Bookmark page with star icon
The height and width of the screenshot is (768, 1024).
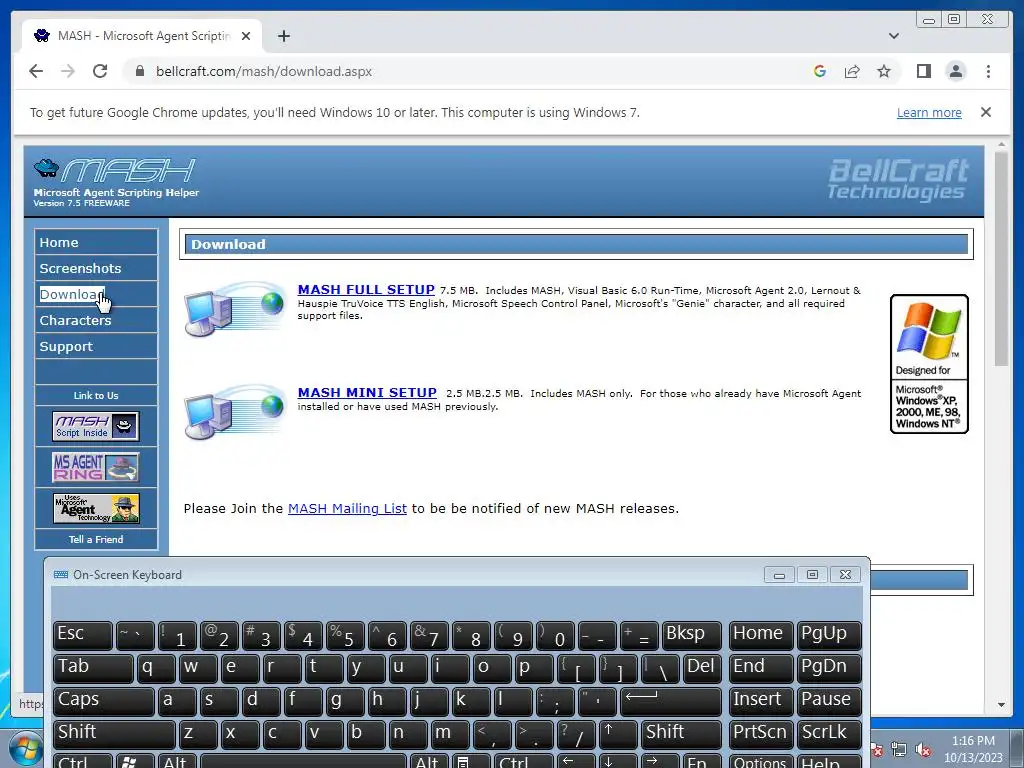[x=884, y=71]
